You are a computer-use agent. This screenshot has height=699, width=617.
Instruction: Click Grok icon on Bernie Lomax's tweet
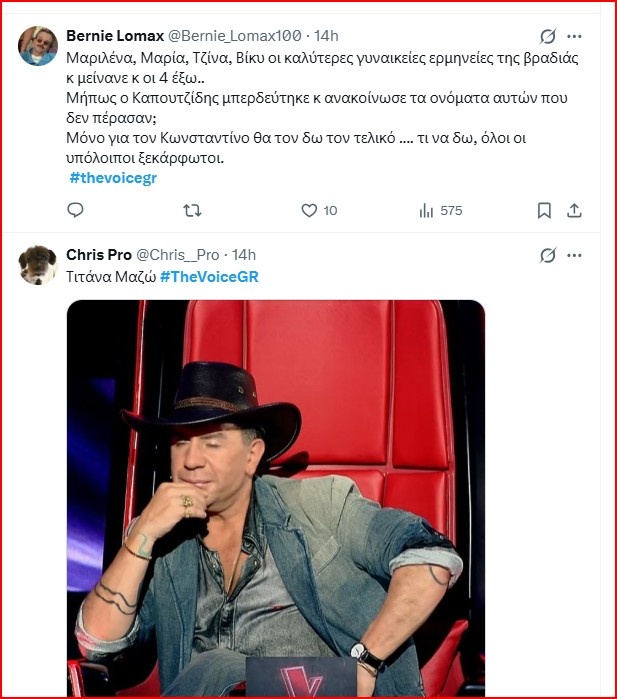(547, 36)
